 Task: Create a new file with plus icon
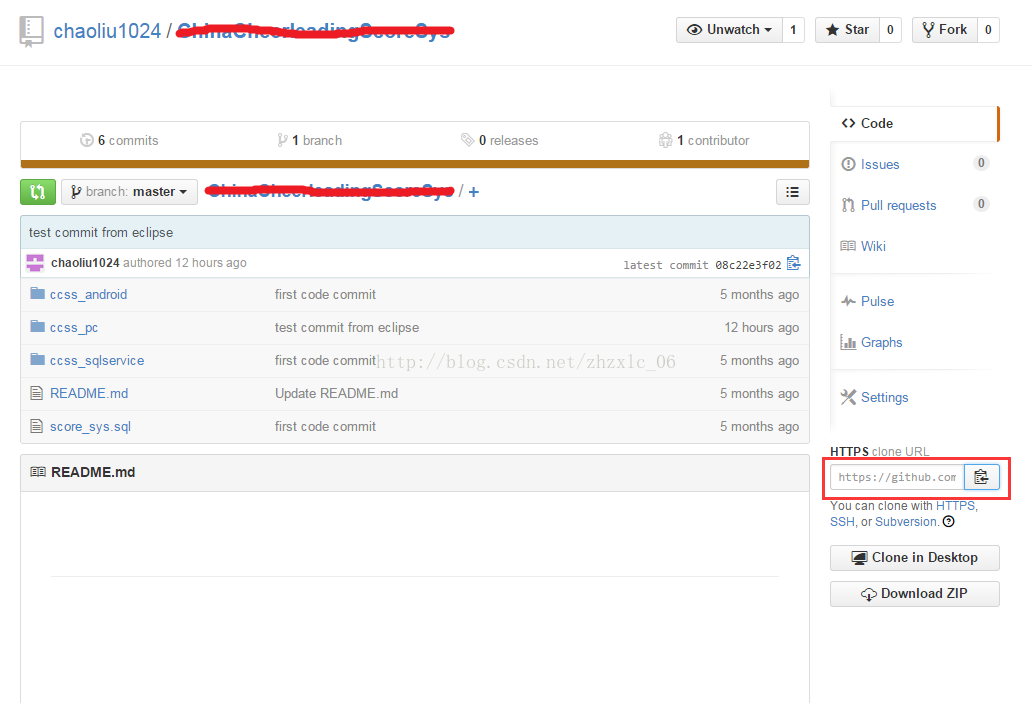pyautogui.click(x=473, y=192)
